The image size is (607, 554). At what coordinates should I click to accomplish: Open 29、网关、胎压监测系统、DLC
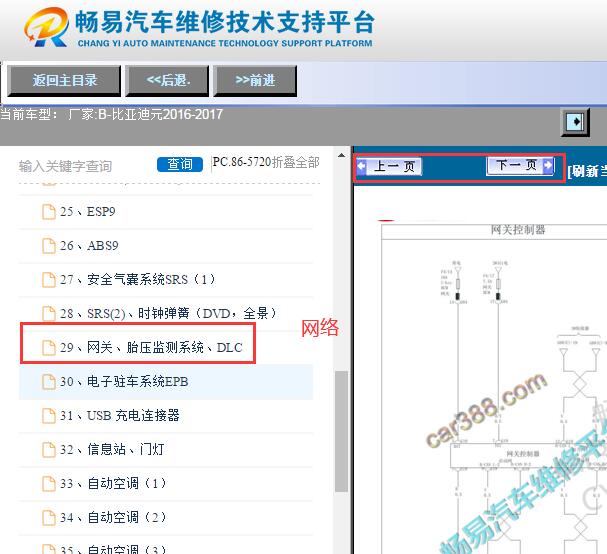151,347
